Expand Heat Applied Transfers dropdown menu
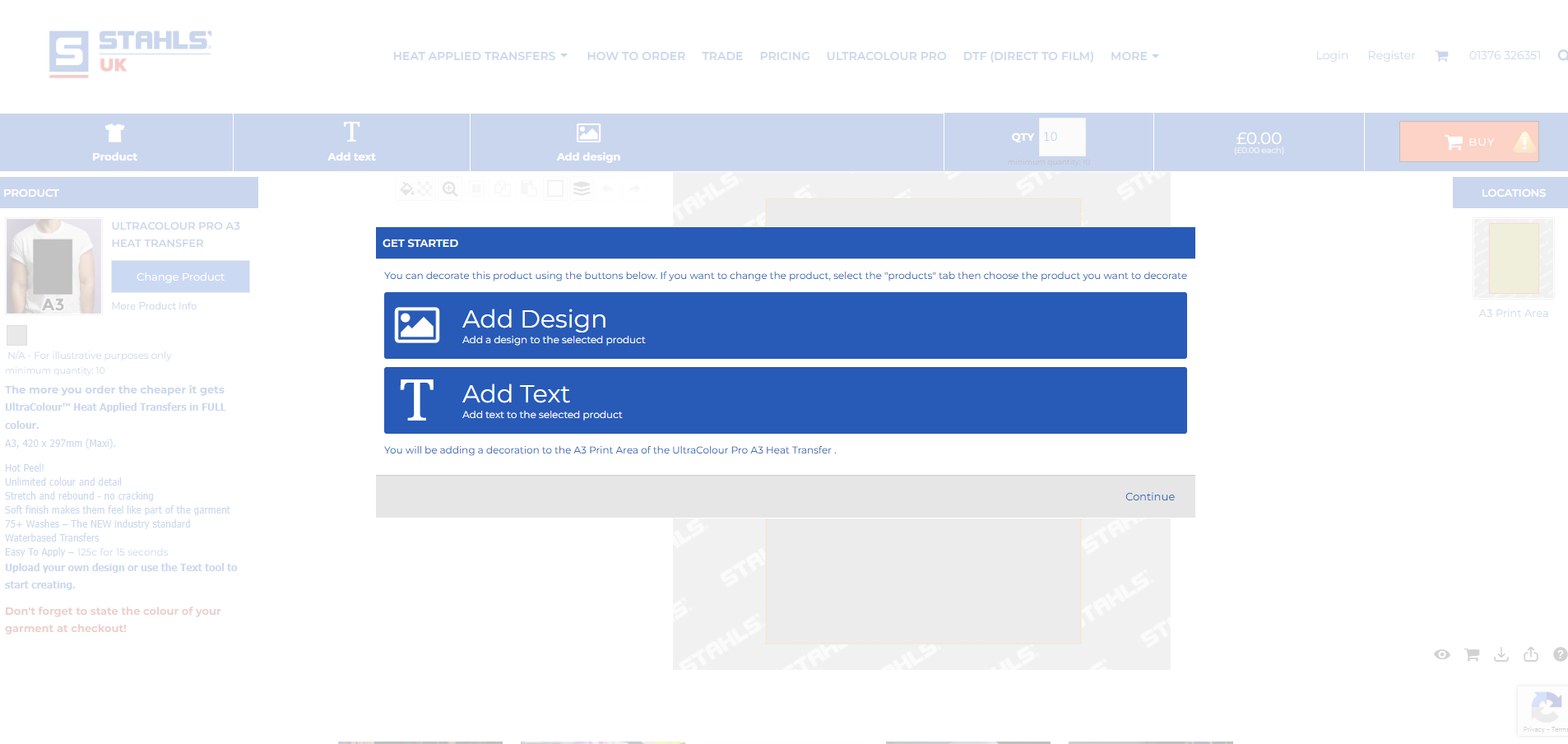 click(x=480, y=56)
